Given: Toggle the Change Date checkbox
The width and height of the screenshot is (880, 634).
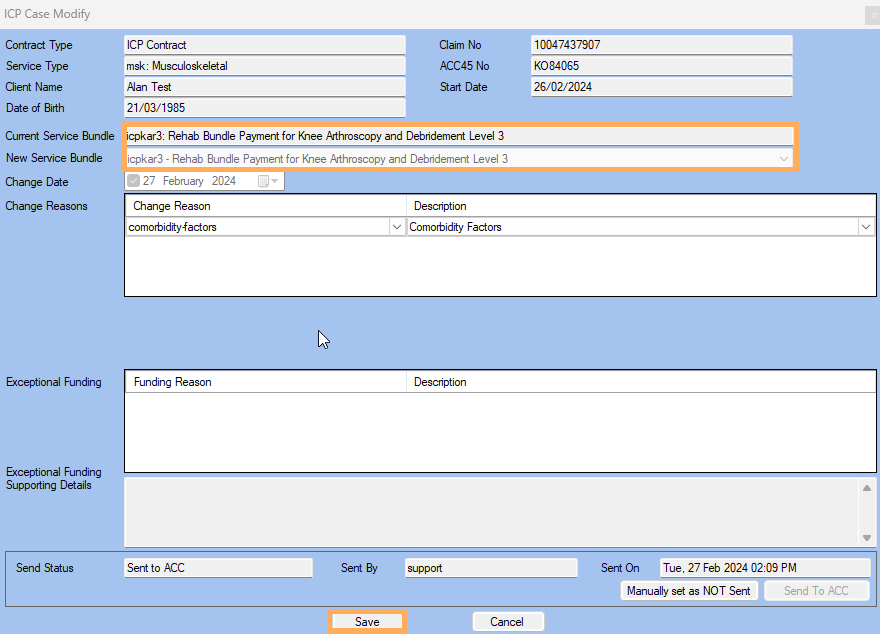Looking at the screenshot, I should point(133,181).
